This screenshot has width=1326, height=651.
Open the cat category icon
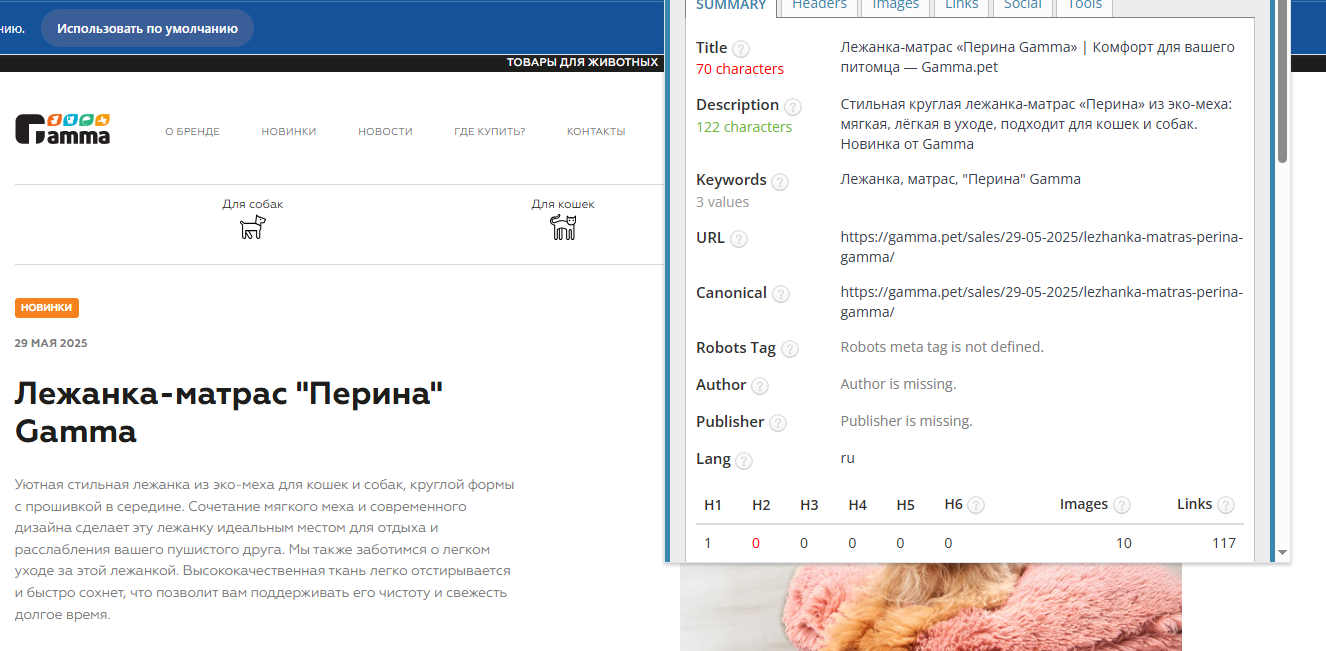pos(564,227)
